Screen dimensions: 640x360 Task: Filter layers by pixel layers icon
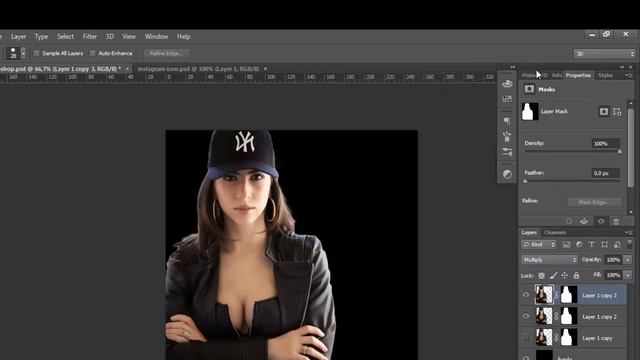click(x=566, y=244)
